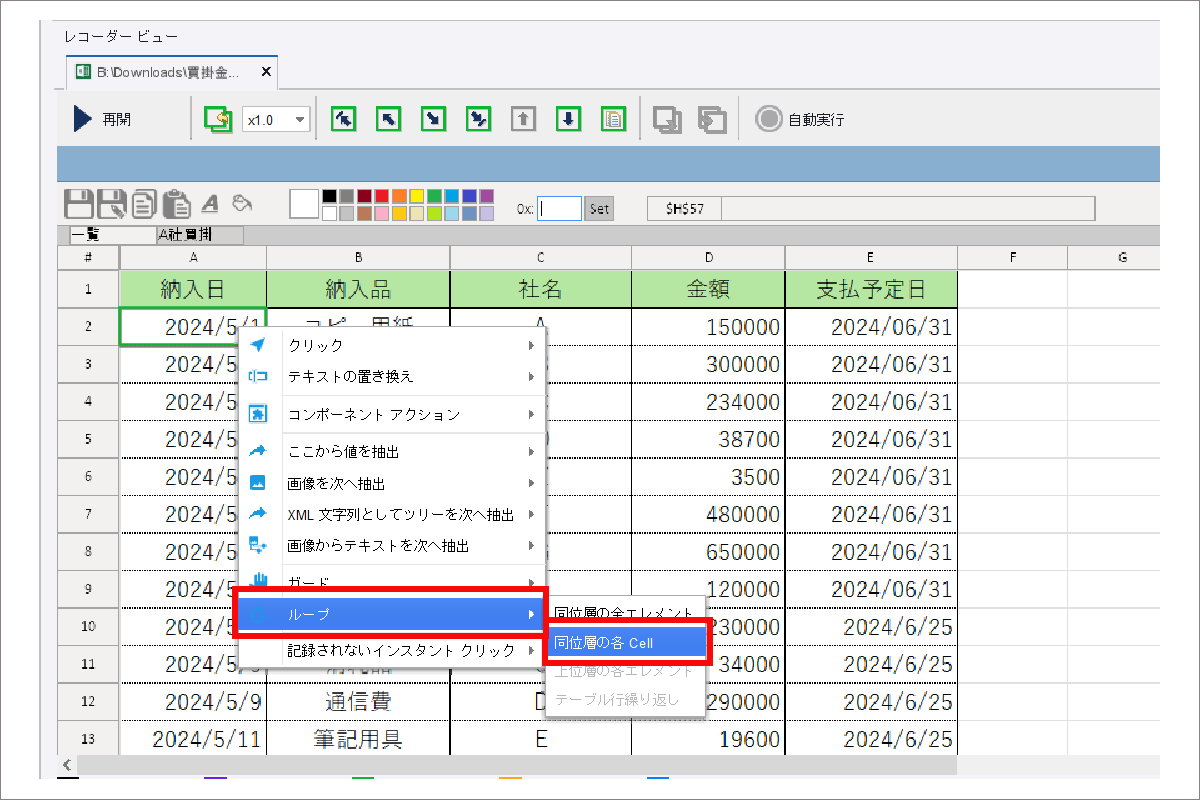Pick the purple color swatch in top row

(x=487, y=197)
